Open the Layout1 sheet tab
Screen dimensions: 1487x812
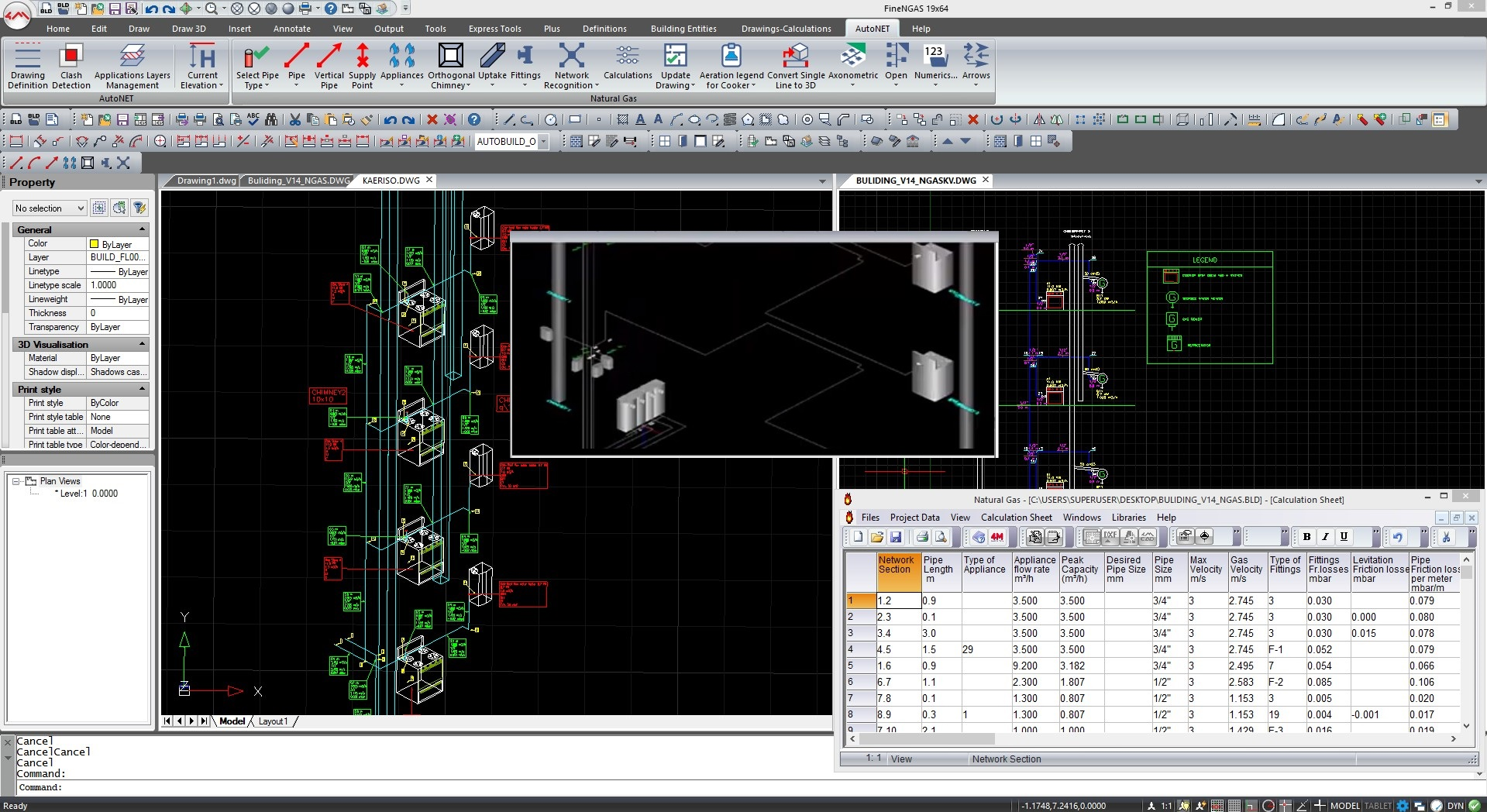pyautogui.click(x=273, y=721)
